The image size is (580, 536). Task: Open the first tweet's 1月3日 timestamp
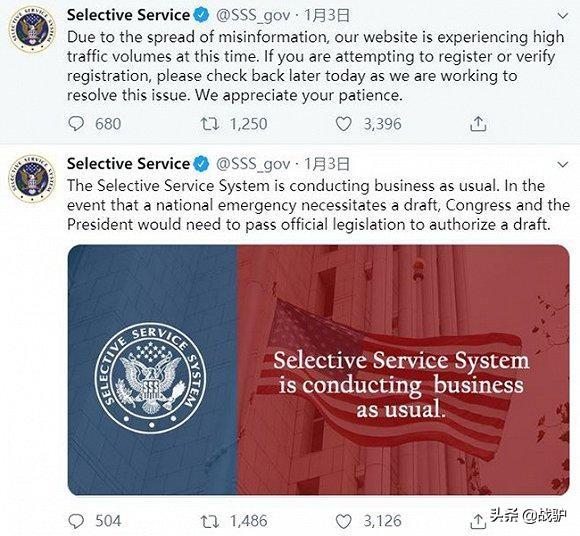[x=327, y=16]
